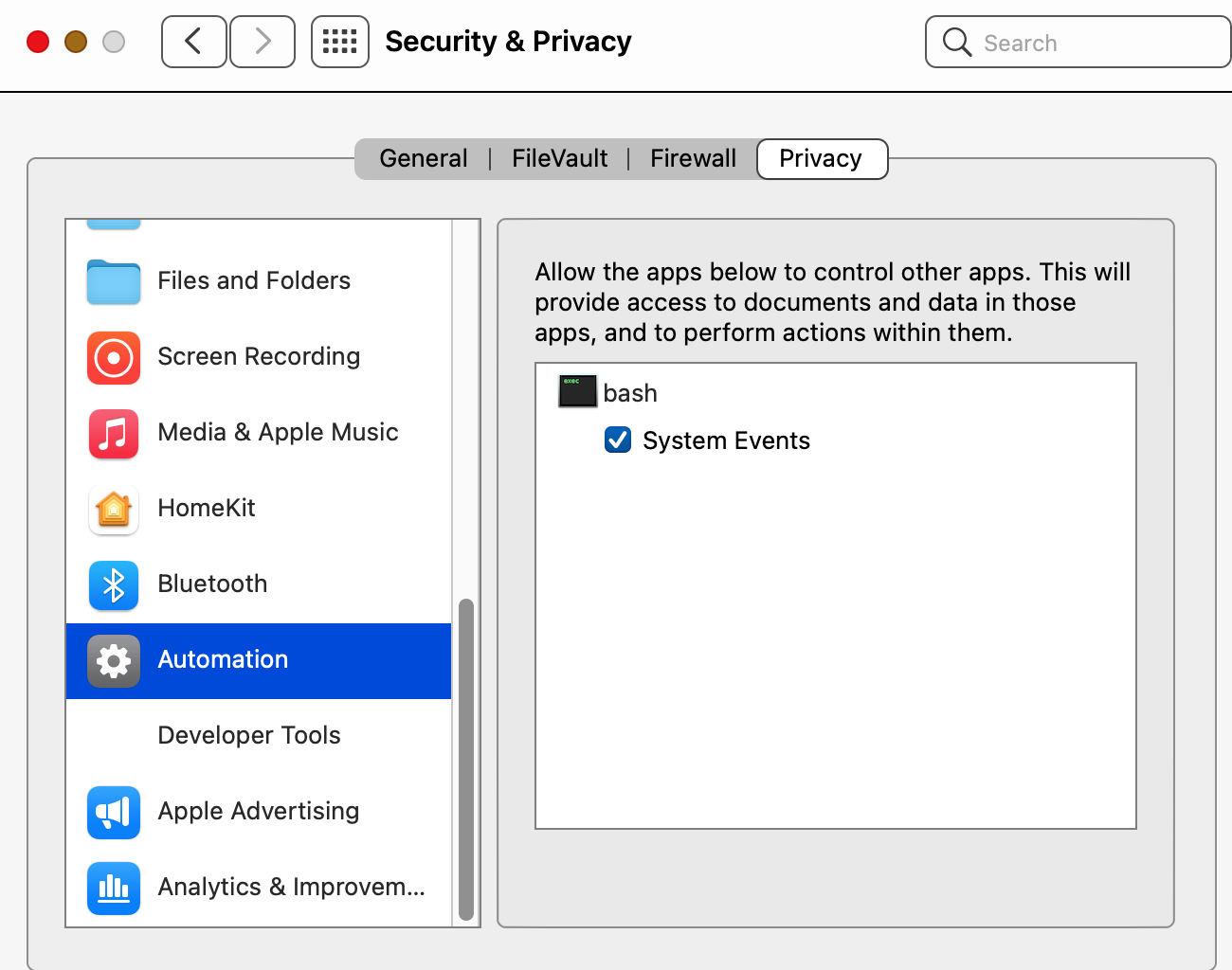This screenshot has width=1232, height=970.
Task: Click the Analytics & Improvements chart icon
Action: click(114, 888)
